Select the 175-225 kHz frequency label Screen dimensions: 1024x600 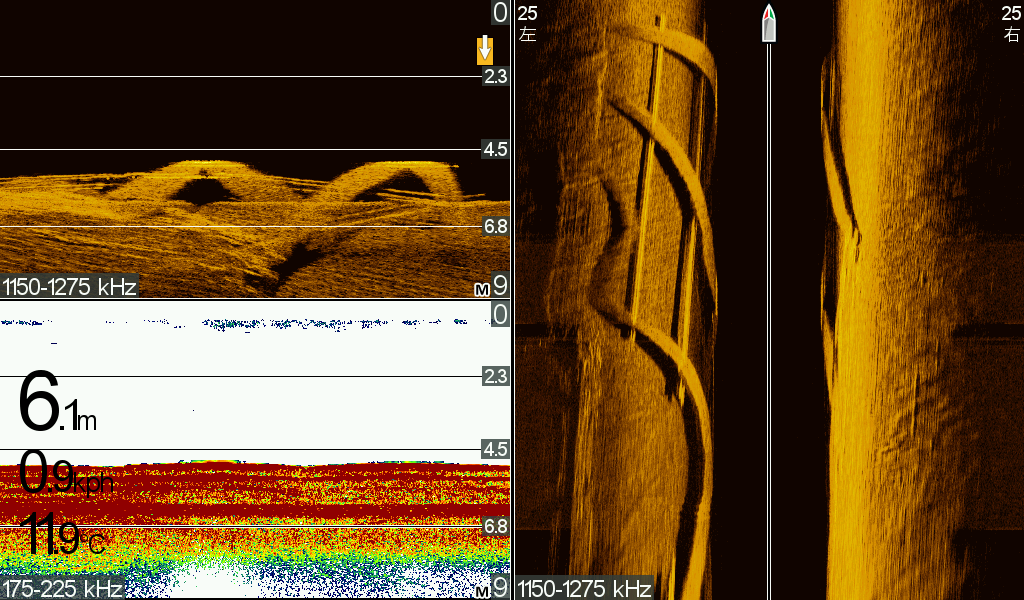(x=62, y=589)
